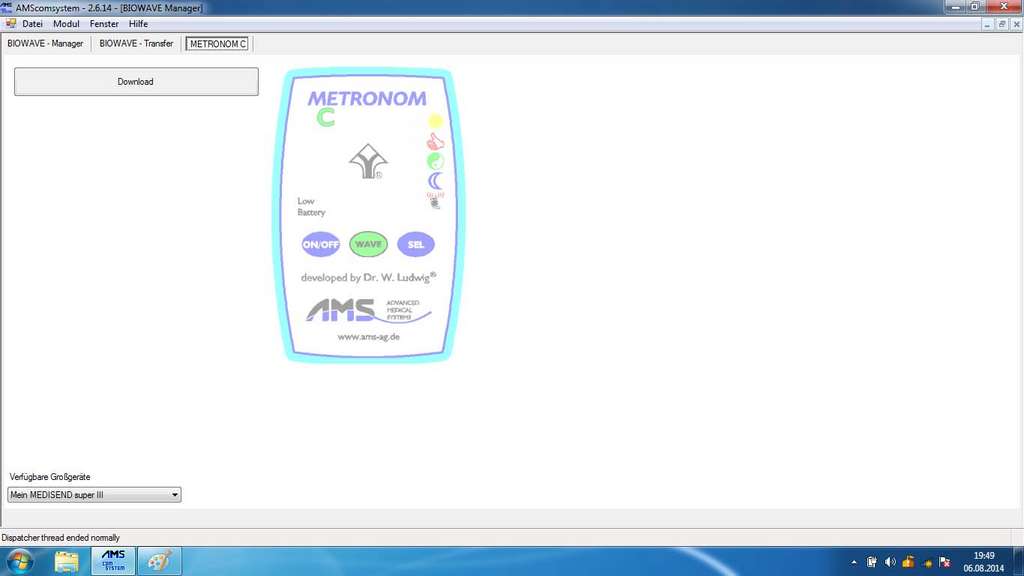Click the Low Battery label
The width and height of the screenshot is (1024, 576).
click(311, 206)
